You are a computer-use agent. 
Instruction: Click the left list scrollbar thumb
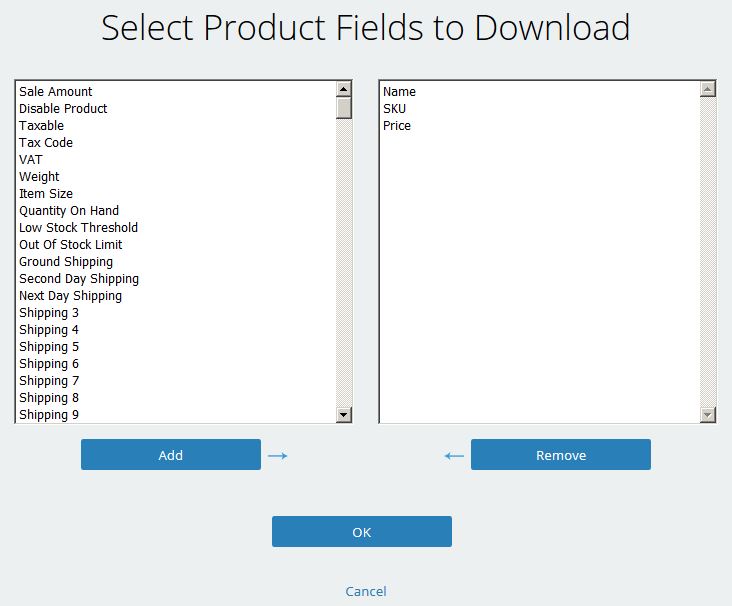click(344, 108)
